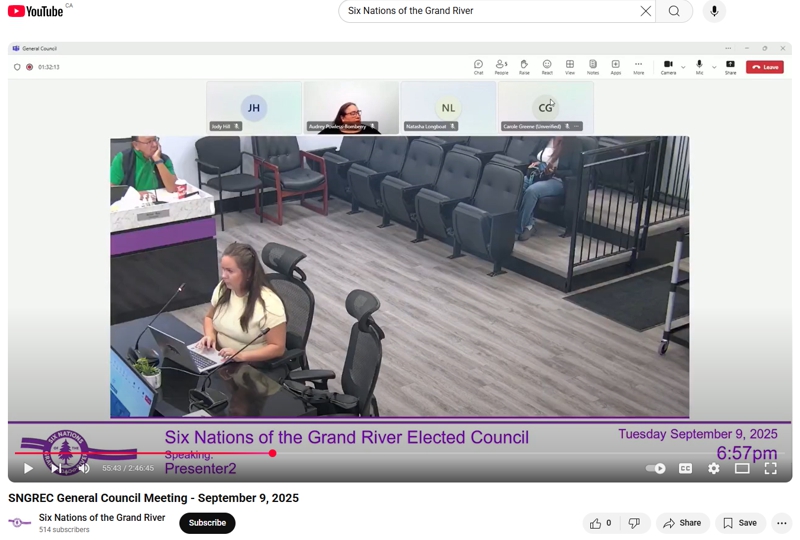Expand the Mic options arrow
Screen dimensions: 800x540
(x=714, y=67)
